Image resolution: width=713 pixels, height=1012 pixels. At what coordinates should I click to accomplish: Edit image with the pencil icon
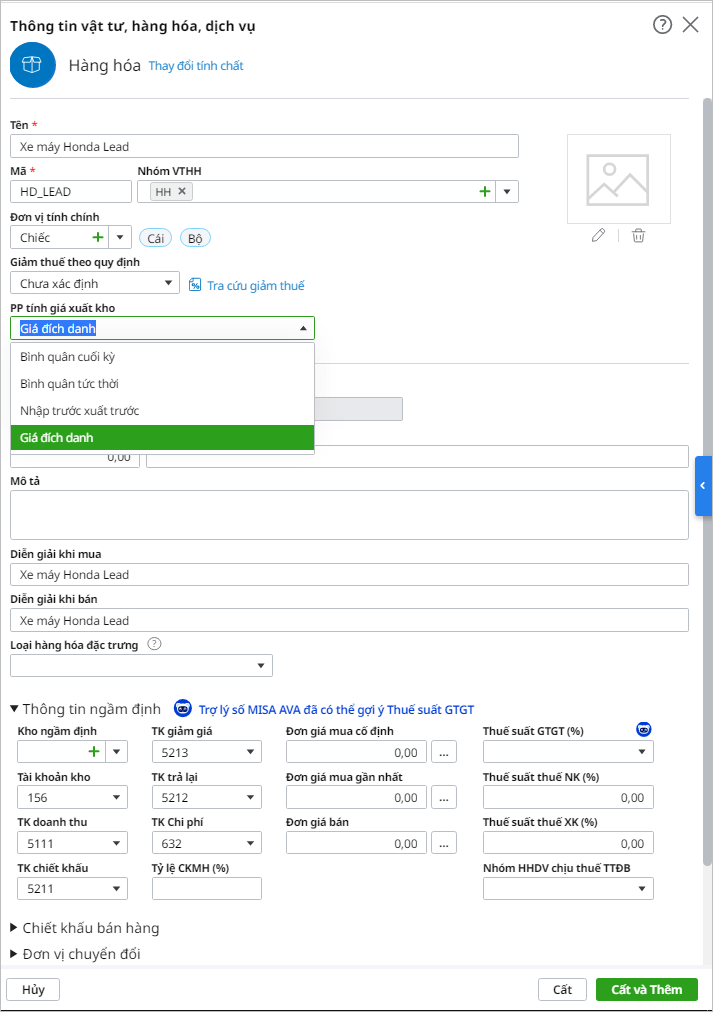pyautogui.click(x=599, y=236)
